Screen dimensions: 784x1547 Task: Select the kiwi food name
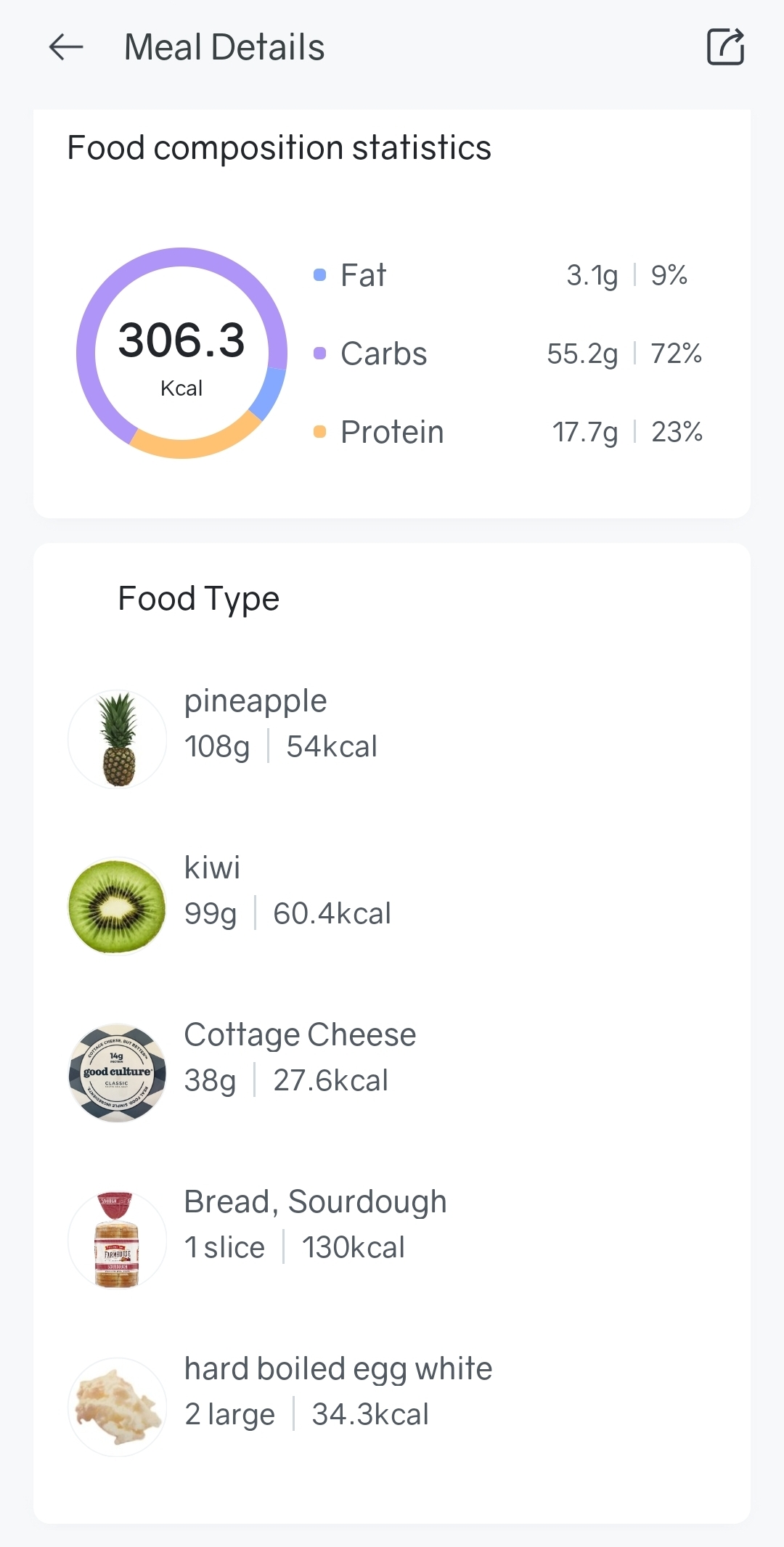click(212, 868)
